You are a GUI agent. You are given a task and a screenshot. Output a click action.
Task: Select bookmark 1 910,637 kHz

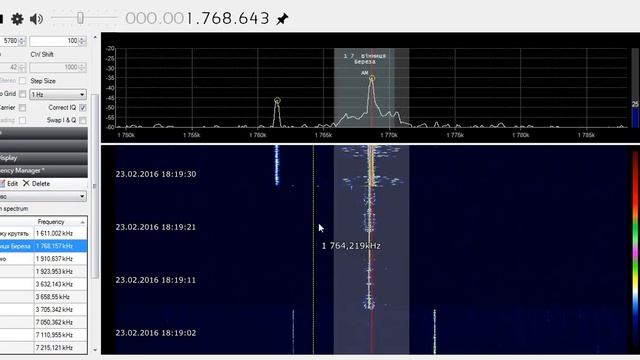pyautogui.click(x=44, y=259)
